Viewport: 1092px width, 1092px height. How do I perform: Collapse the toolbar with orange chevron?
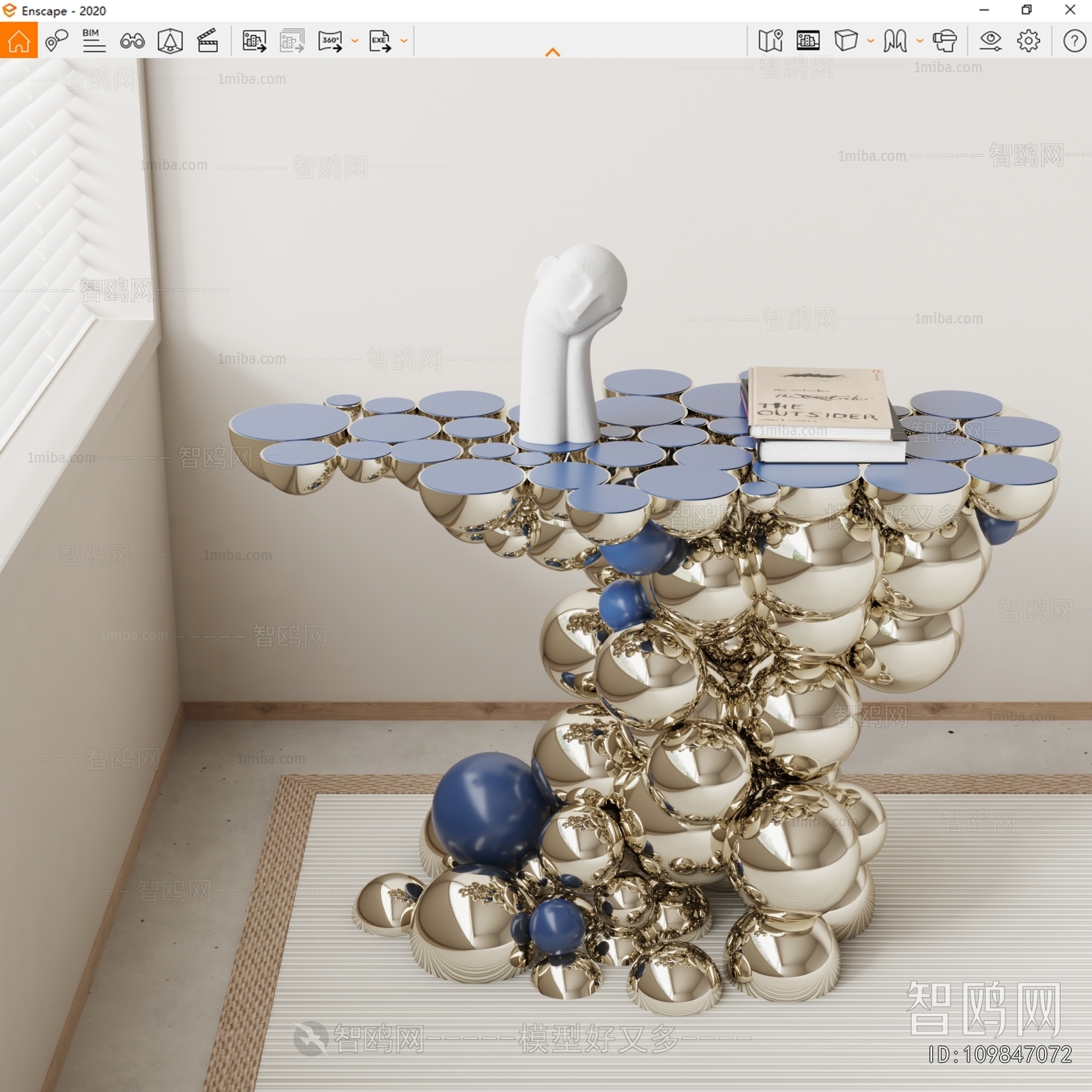tap(553, 52)
